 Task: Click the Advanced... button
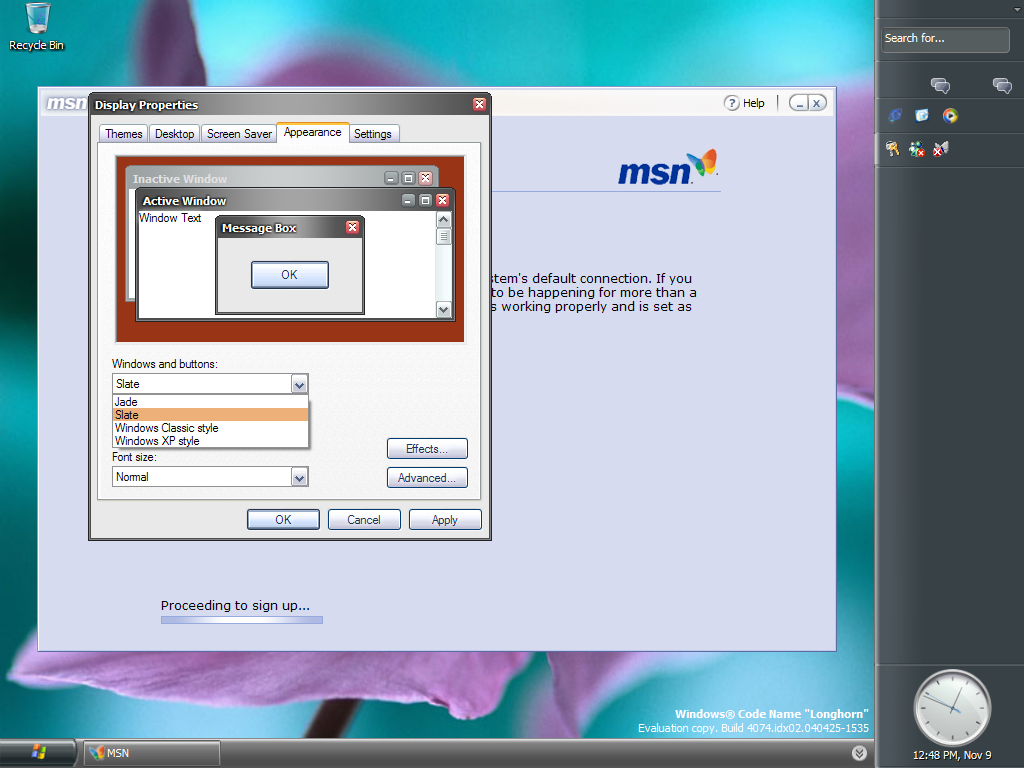coord(427,478)
